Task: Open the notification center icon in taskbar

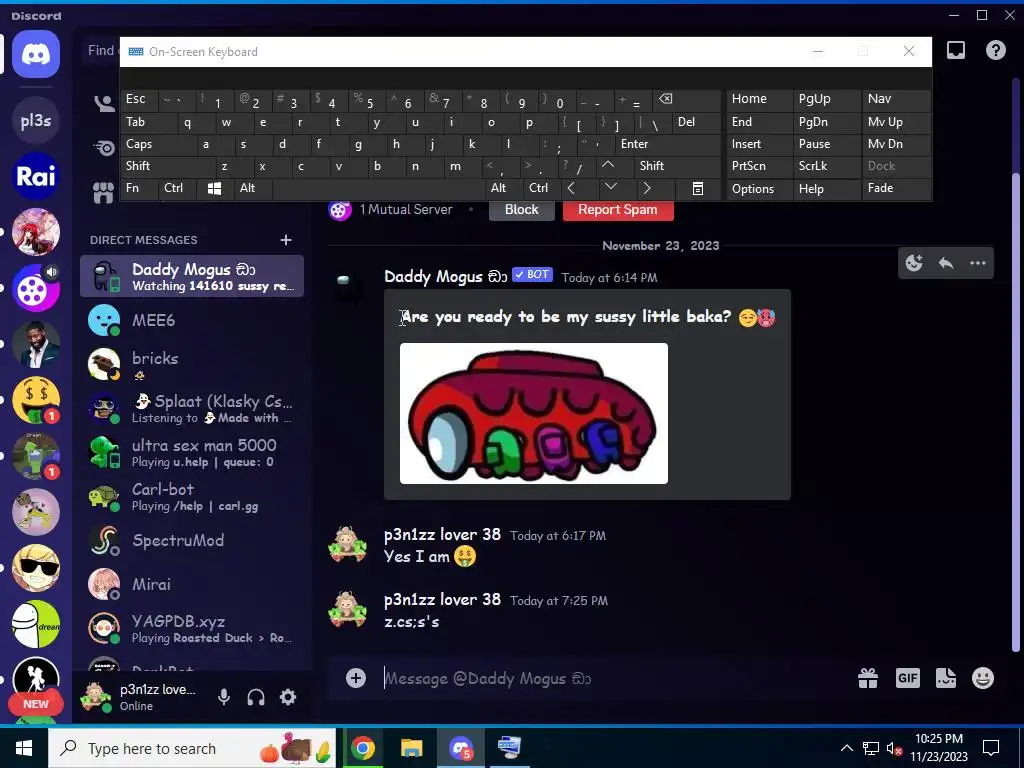Action: [991, 748]
